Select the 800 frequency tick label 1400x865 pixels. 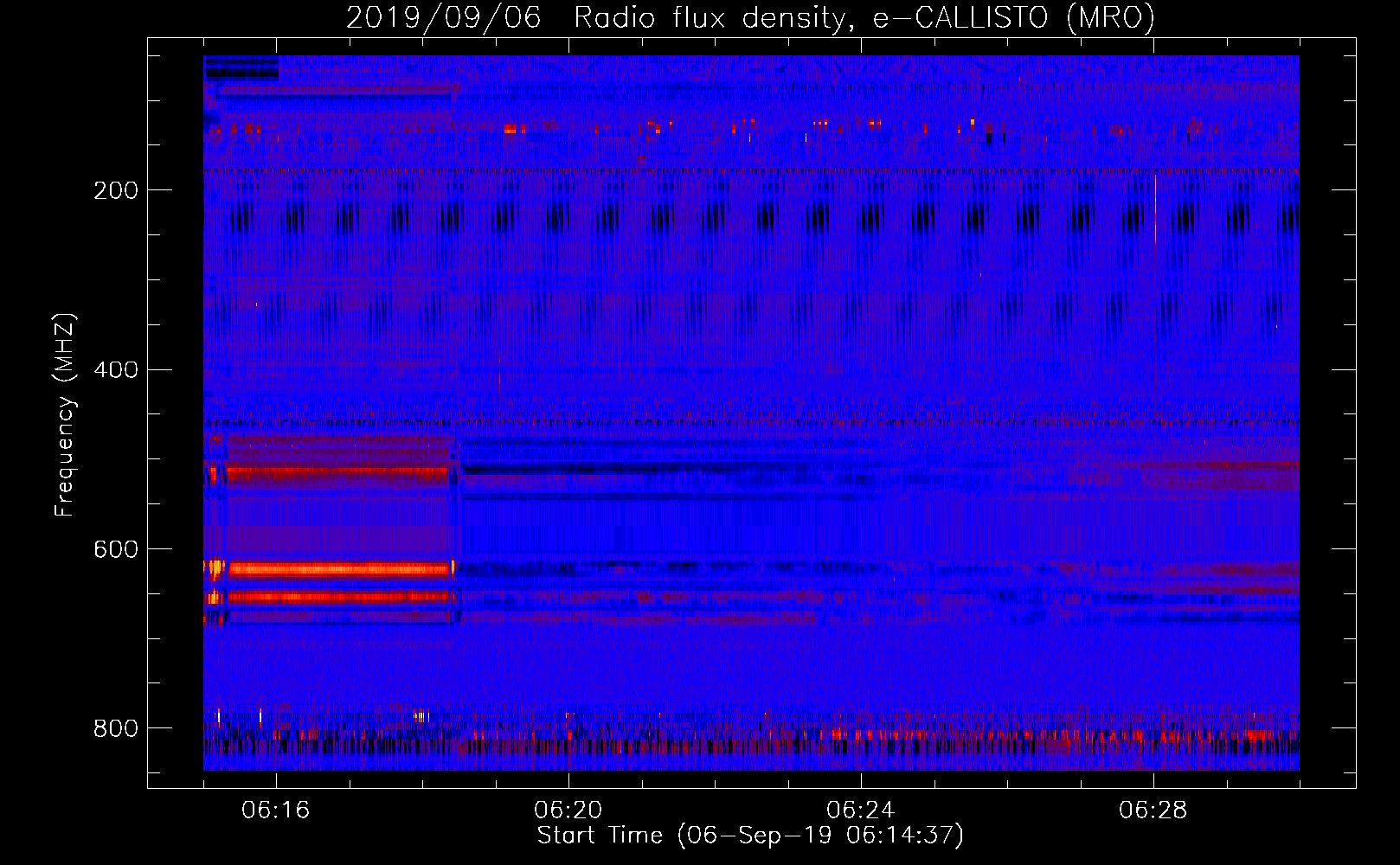point(116,728)
